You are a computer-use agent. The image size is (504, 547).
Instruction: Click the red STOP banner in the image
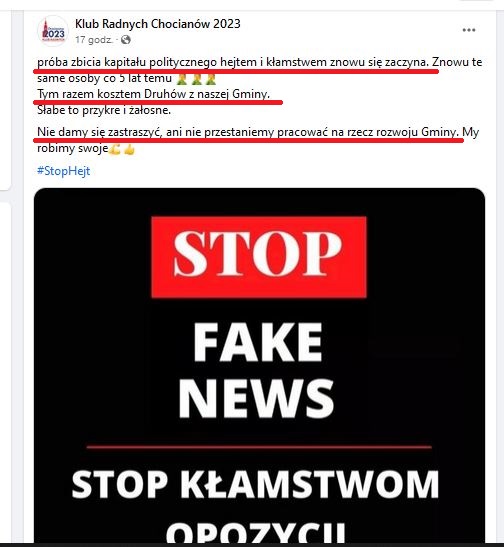(259, 257)
